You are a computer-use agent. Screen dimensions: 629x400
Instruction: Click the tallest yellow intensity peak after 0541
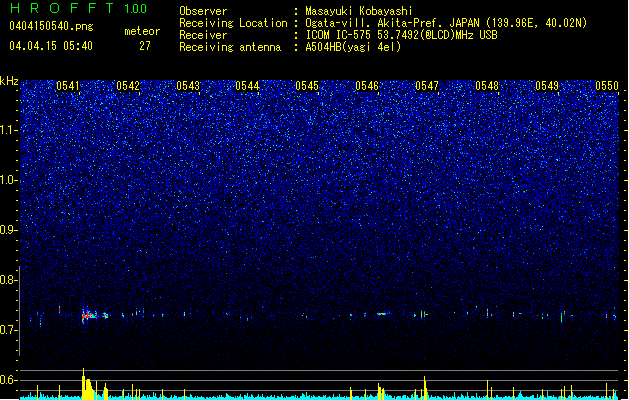[83, 384]
